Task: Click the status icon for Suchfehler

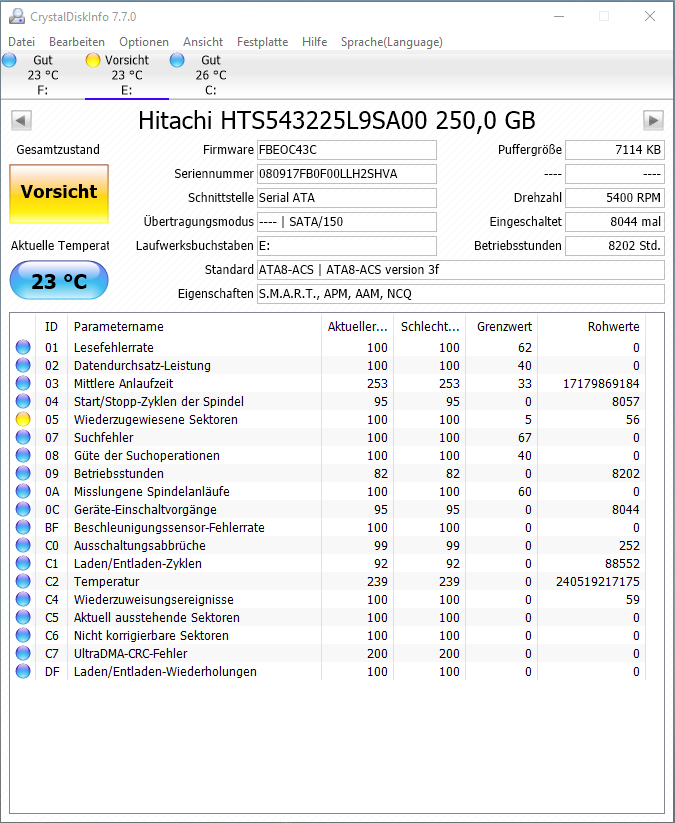Action: click(23, 437)
